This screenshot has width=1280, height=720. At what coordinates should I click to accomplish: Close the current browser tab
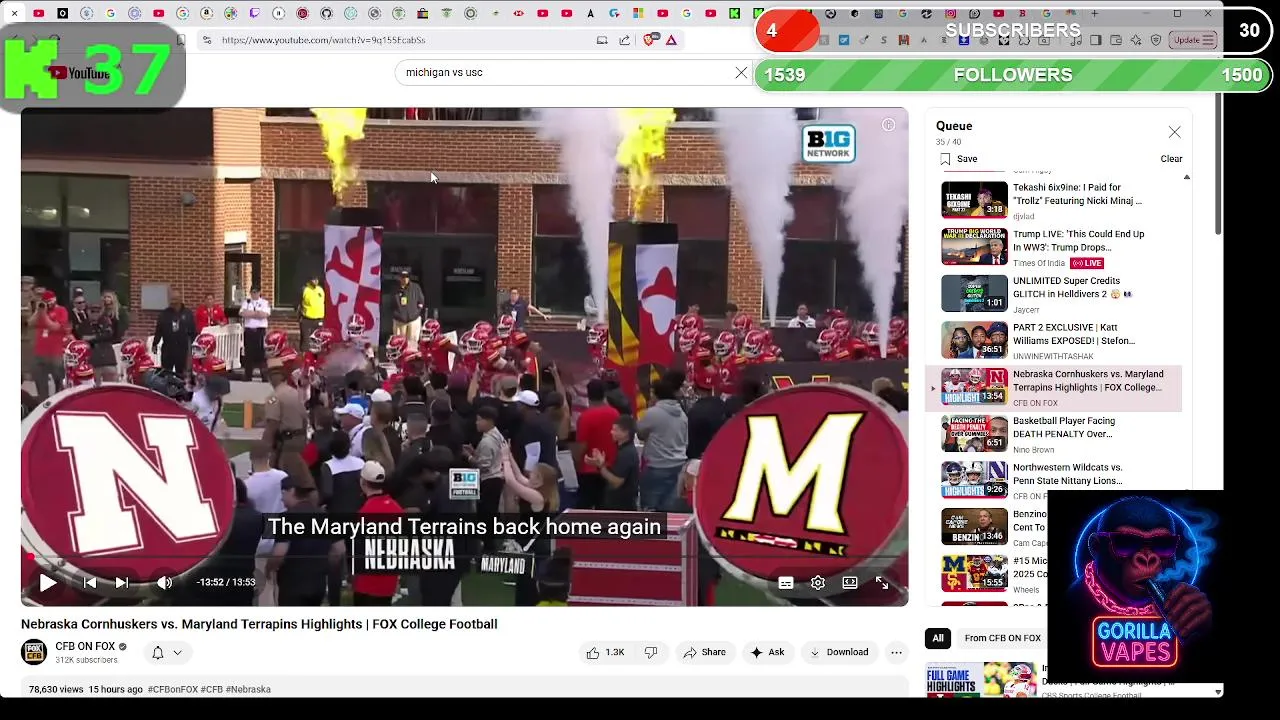(15, 13)
